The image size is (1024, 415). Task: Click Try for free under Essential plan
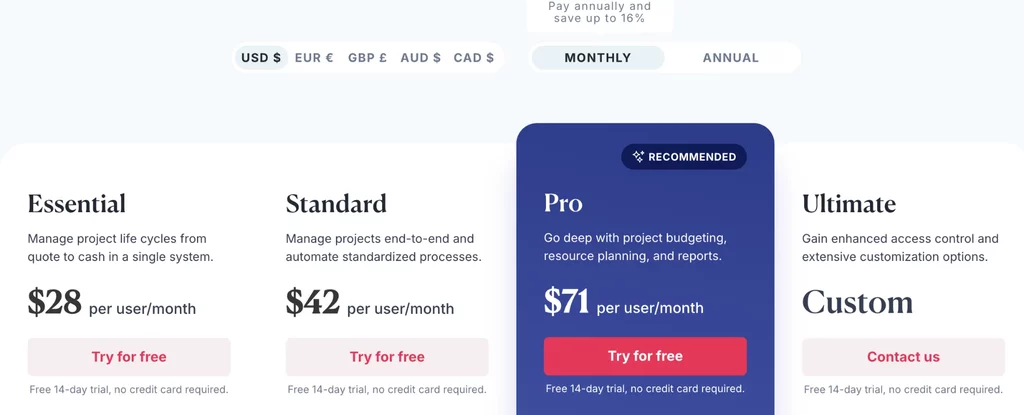[129, 357]
